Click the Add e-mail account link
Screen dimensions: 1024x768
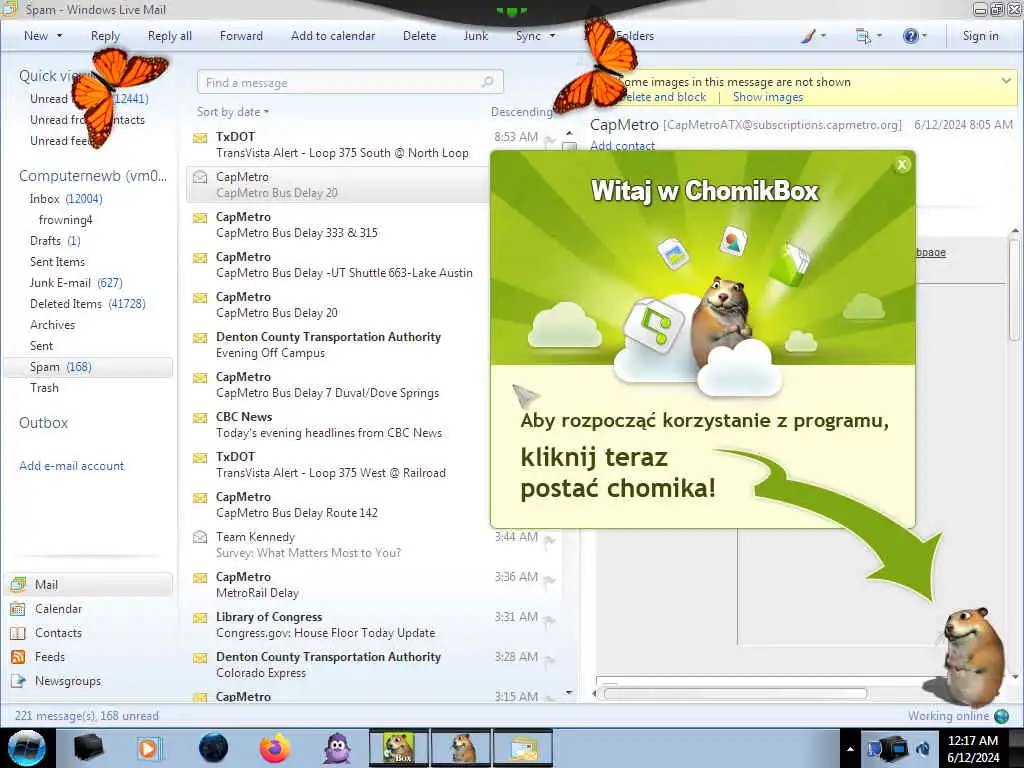(x=71, y=466)
